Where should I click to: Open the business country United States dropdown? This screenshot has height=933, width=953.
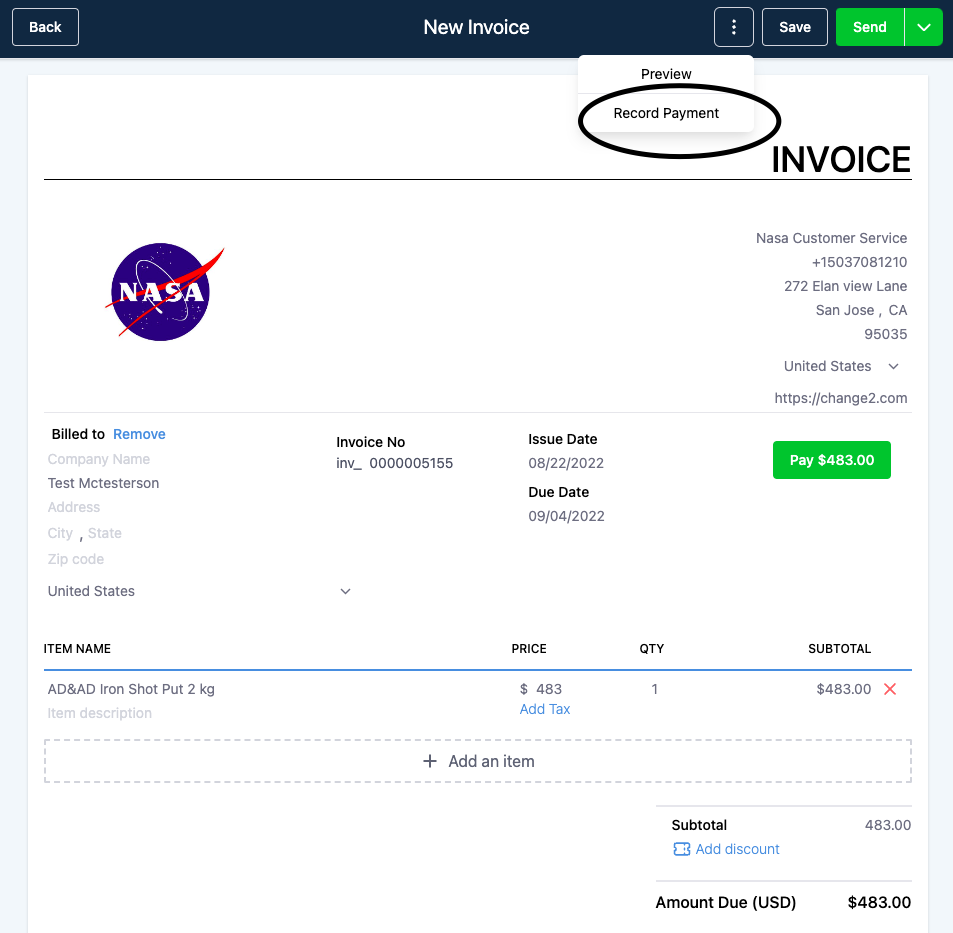[x=841, y=366]
